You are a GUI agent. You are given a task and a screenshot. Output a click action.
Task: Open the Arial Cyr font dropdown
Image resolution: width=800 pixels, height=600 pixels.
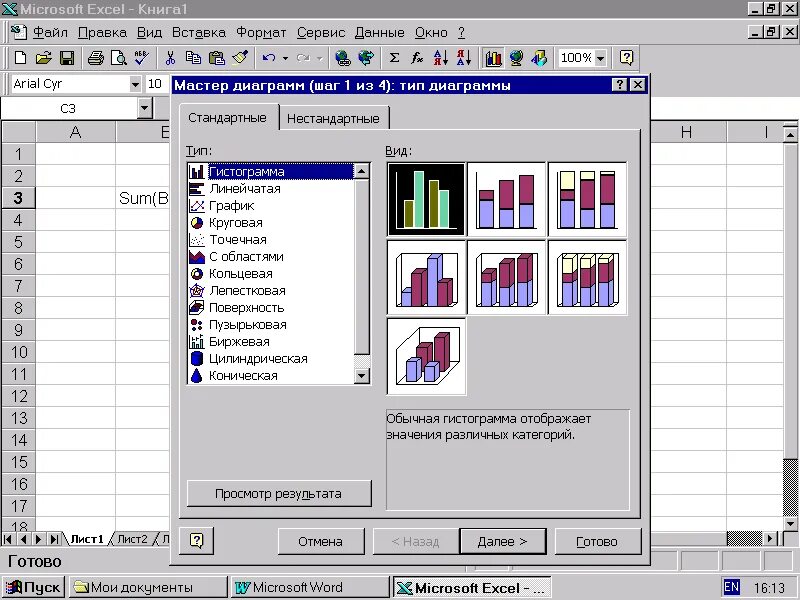click(x=135, y=84)
